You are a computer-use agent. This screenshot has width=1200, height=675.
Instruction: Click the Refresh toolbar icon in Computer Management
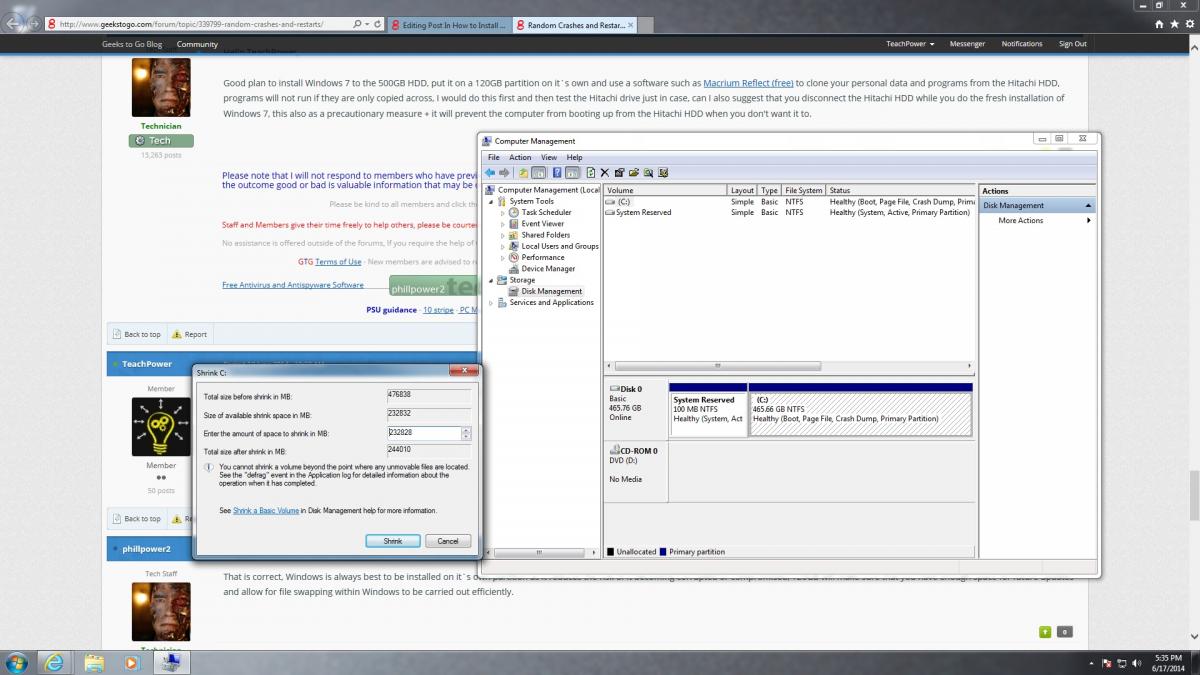click(x=591, y=173)
